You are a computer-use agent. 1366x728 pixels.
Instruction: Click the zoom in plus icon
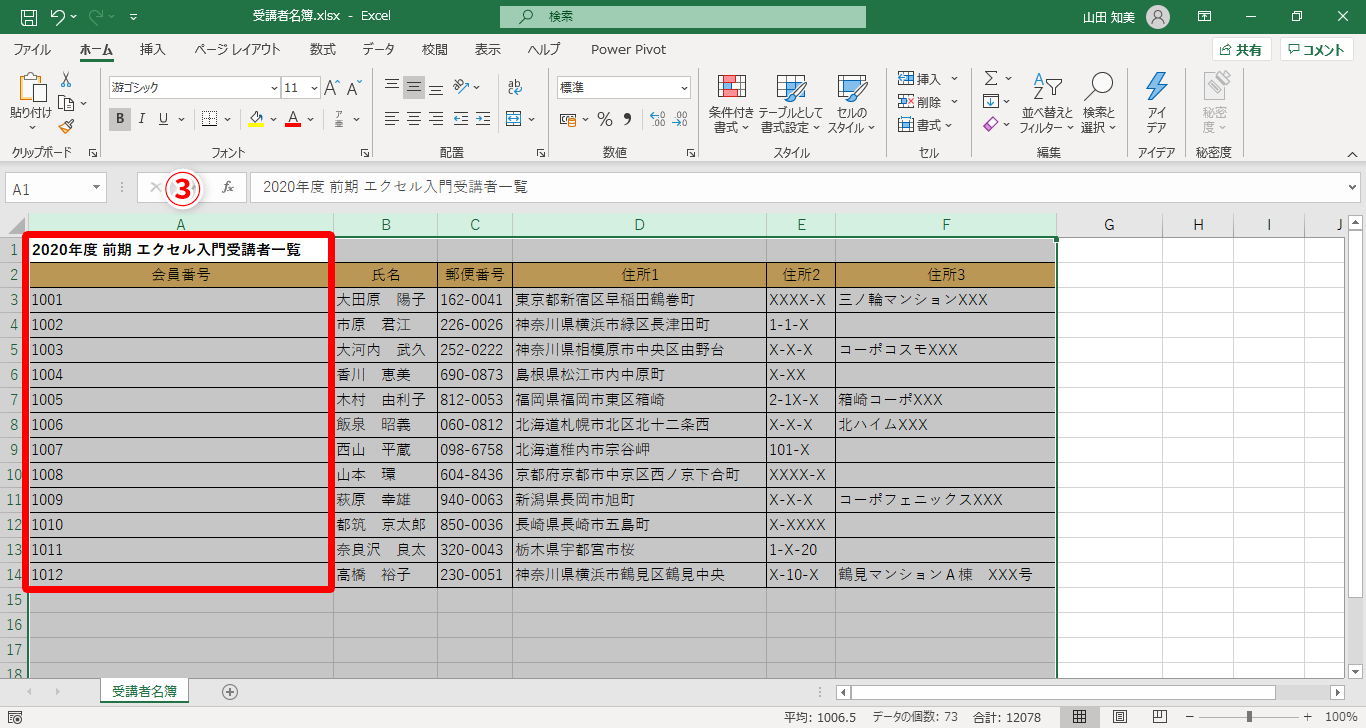click(1308, 717)
